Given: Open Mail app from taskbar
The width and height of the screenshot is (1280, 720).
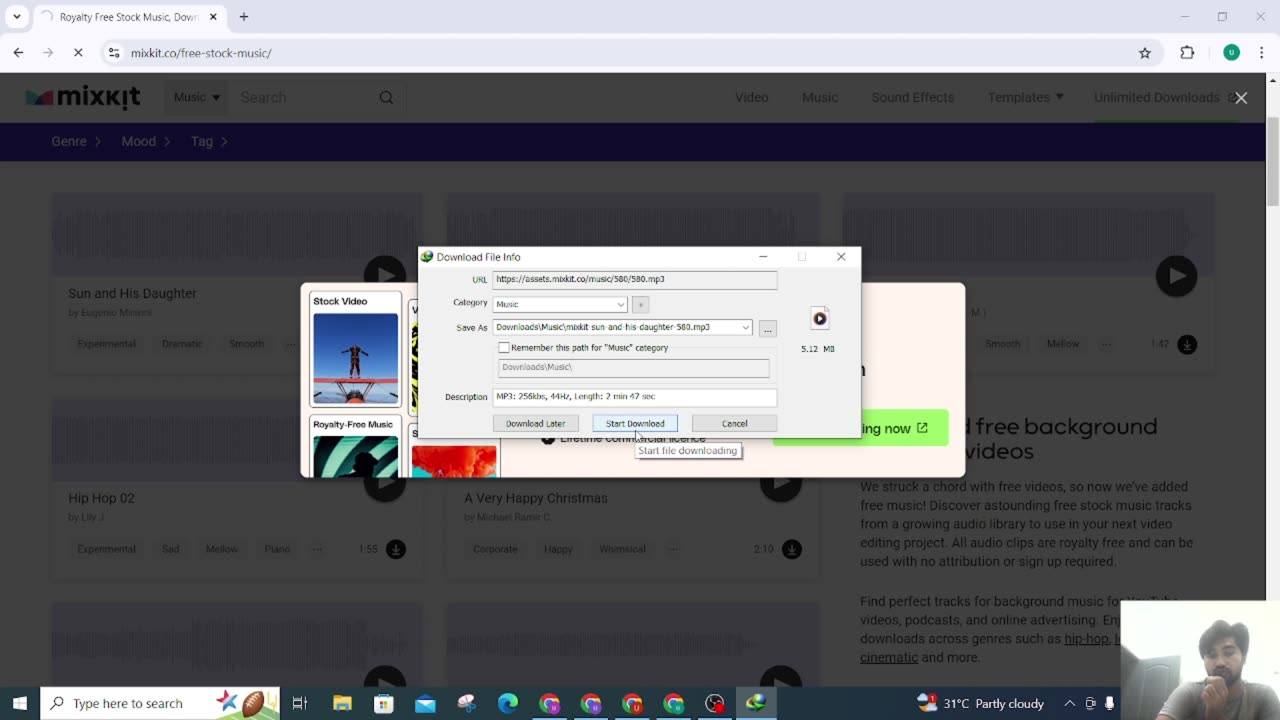Looking at the screenshot, I should [x=425, y=703].
